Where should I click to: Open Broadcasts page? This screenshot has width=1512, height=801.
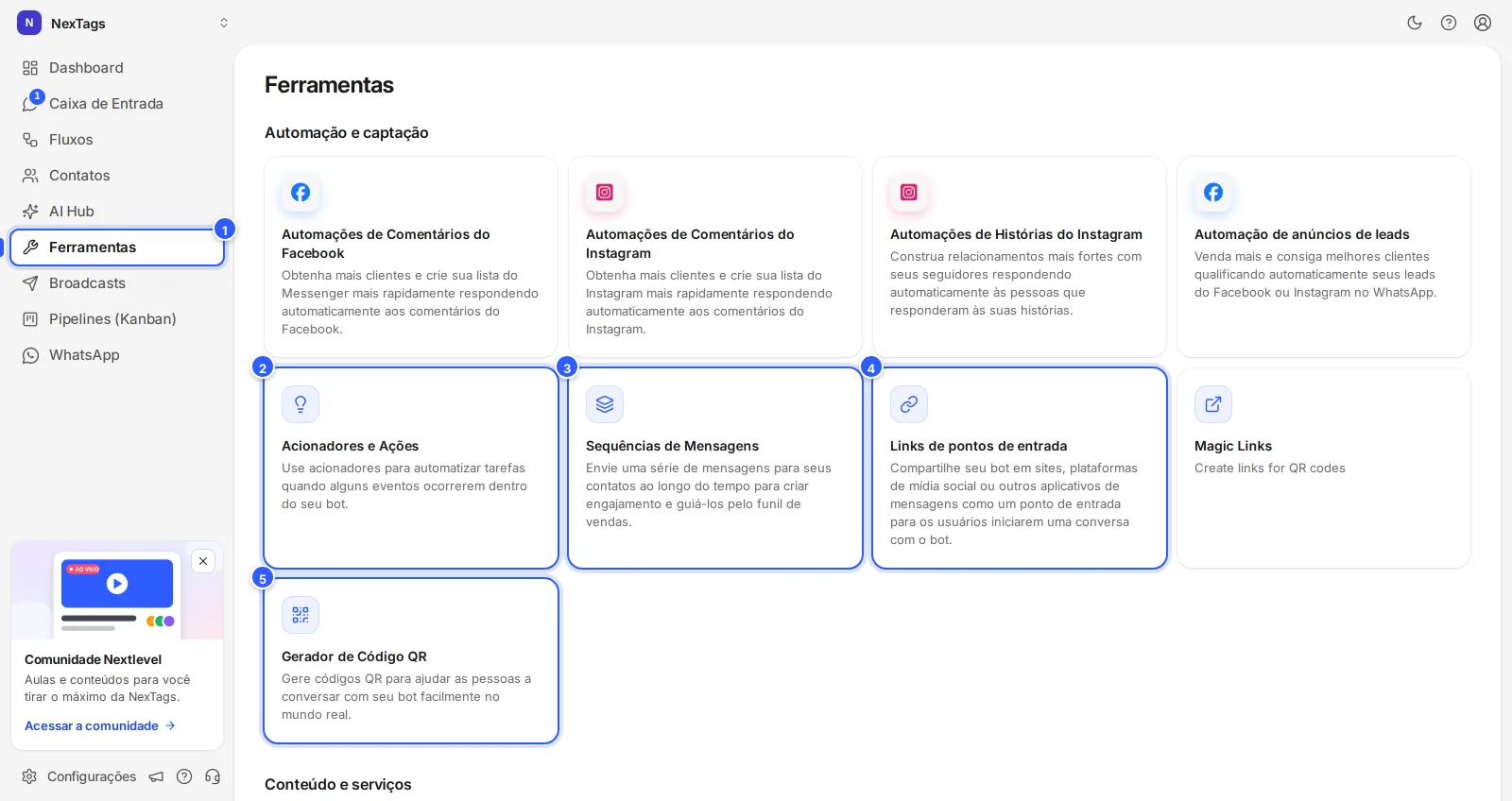117,283
